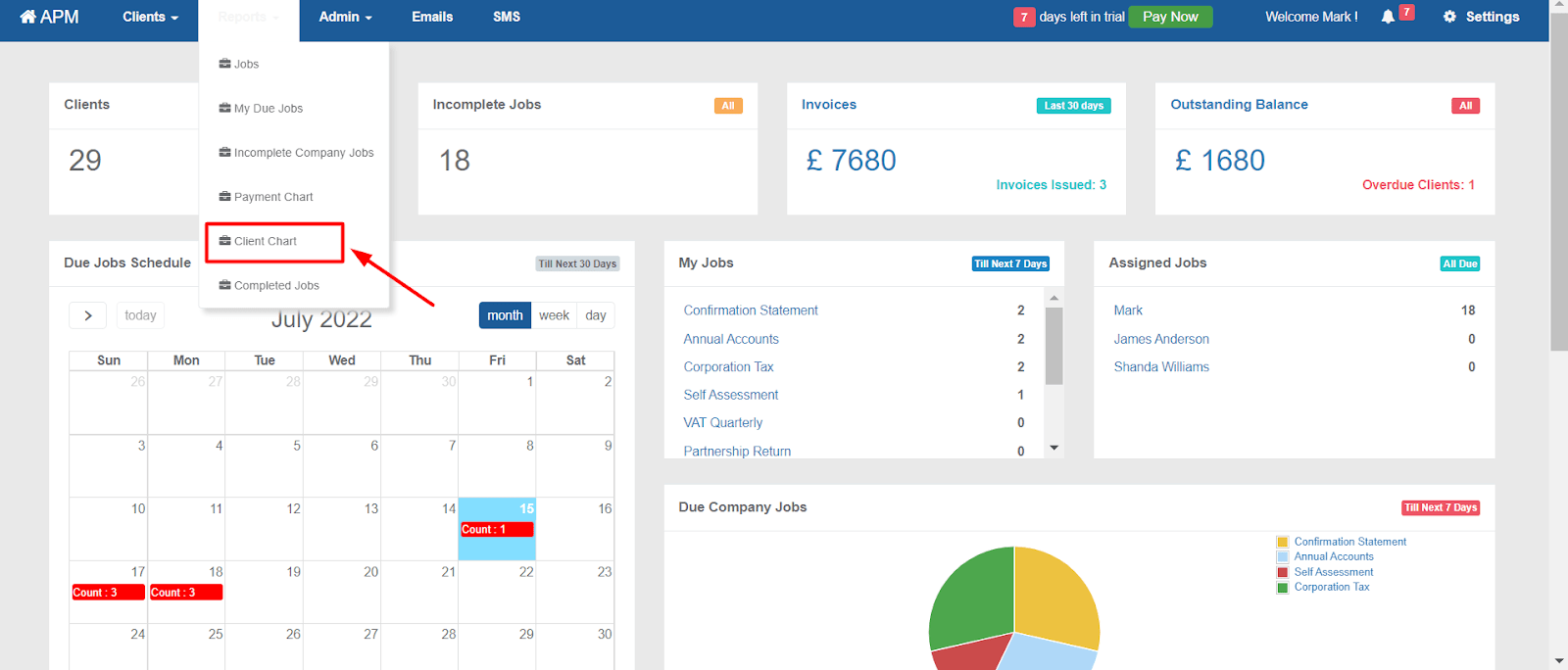Click the red notification count badge
The height and width of the screenshot is (670, 1568).
pos(1406,12)
